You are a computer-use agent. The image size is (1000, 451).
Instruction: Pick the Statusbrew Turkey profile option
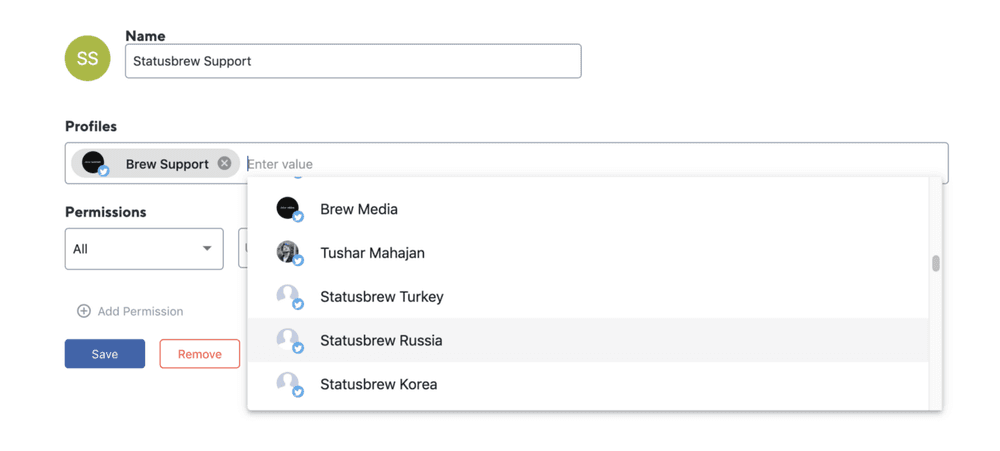pyautogui.click(x=381, y=297)
